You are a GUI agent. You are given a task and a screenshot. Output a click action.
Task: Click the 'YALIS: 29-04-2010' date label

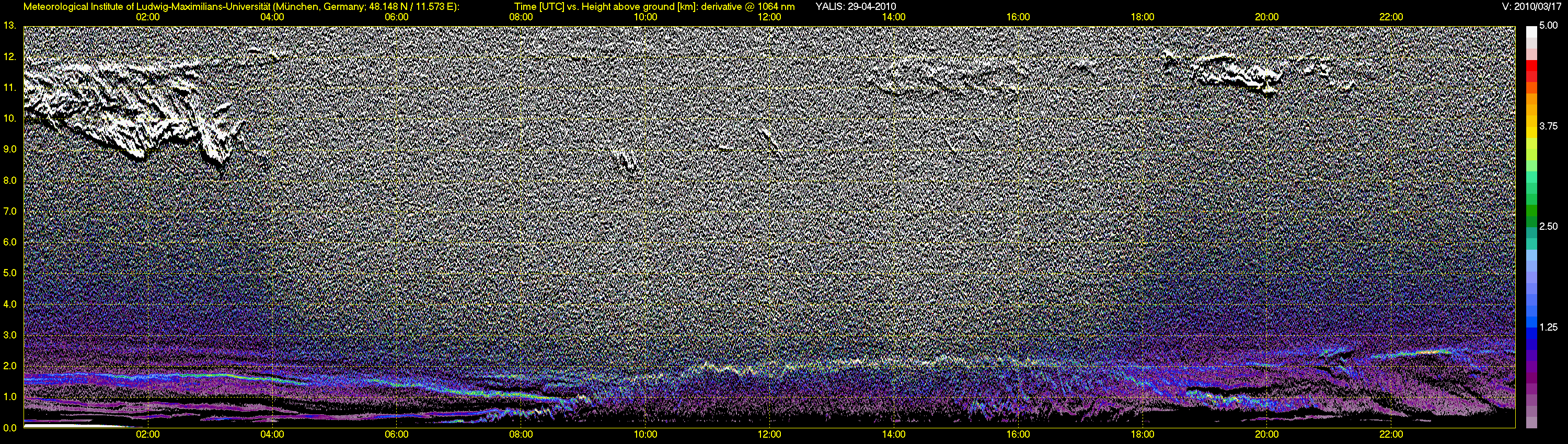tap(855, 7)
